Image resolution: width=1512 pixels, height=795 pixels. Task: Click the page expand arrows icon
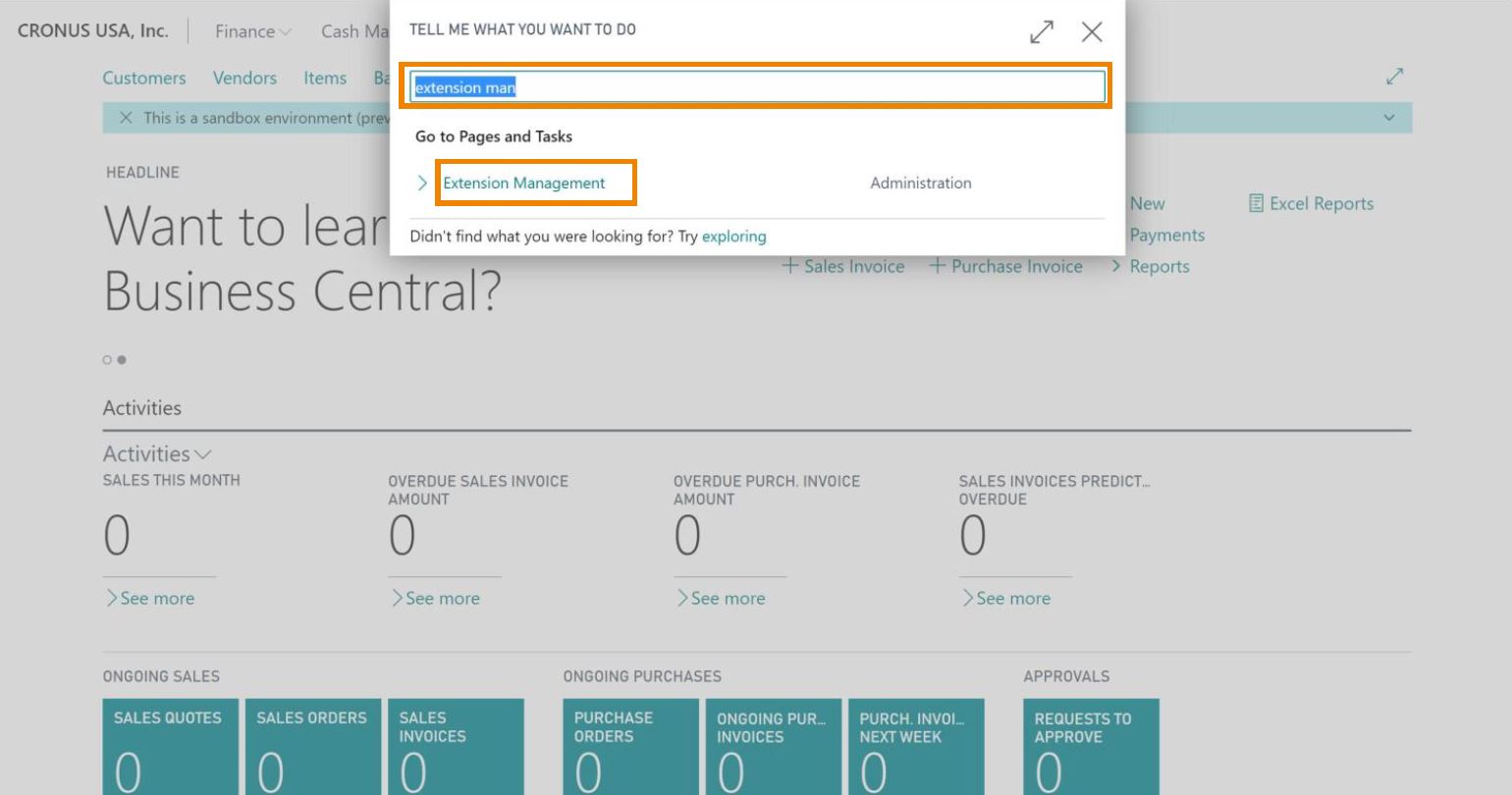coord(1394,77)
